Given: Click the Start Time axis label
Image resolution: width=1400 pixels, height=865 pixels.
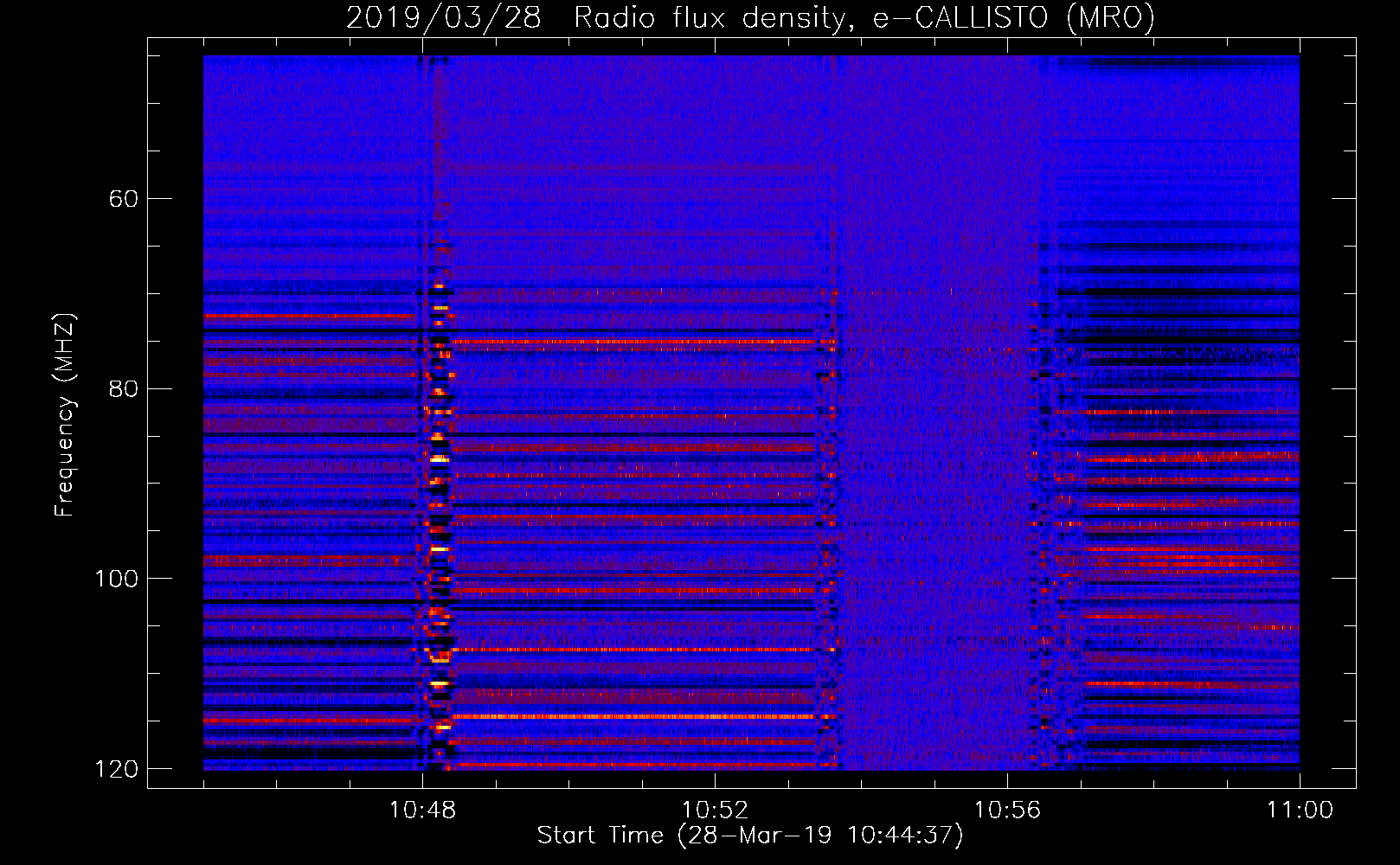Looking at the screenshot, I should tap(750, 836).
